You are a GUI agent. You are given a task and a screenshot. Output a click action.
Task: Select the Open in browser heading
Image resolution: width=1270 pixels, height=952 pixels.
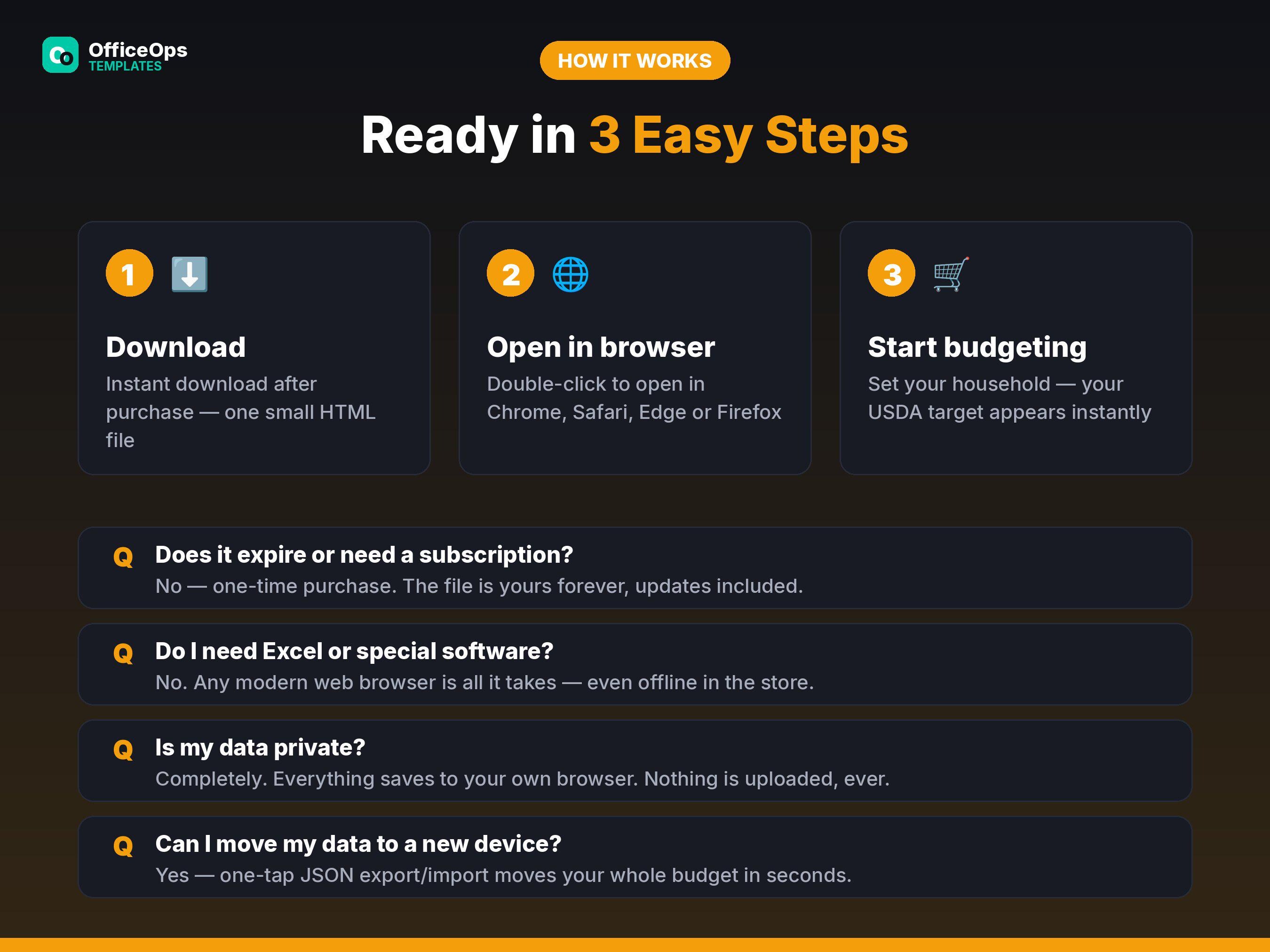pyautogui.click(x=601, y=347)
